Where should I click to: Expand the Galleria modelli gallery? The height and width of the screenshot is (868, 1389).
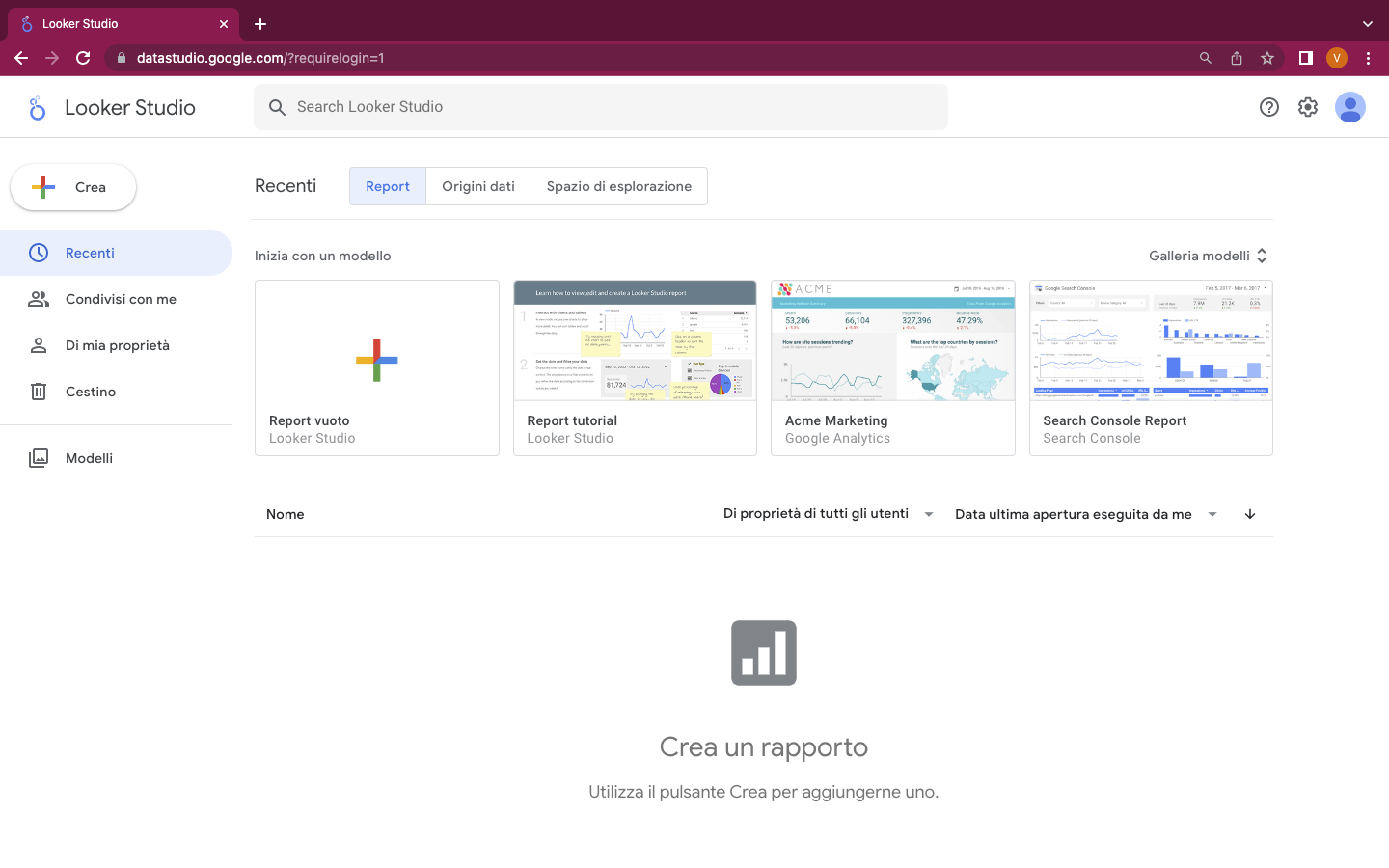(1208, 256)
